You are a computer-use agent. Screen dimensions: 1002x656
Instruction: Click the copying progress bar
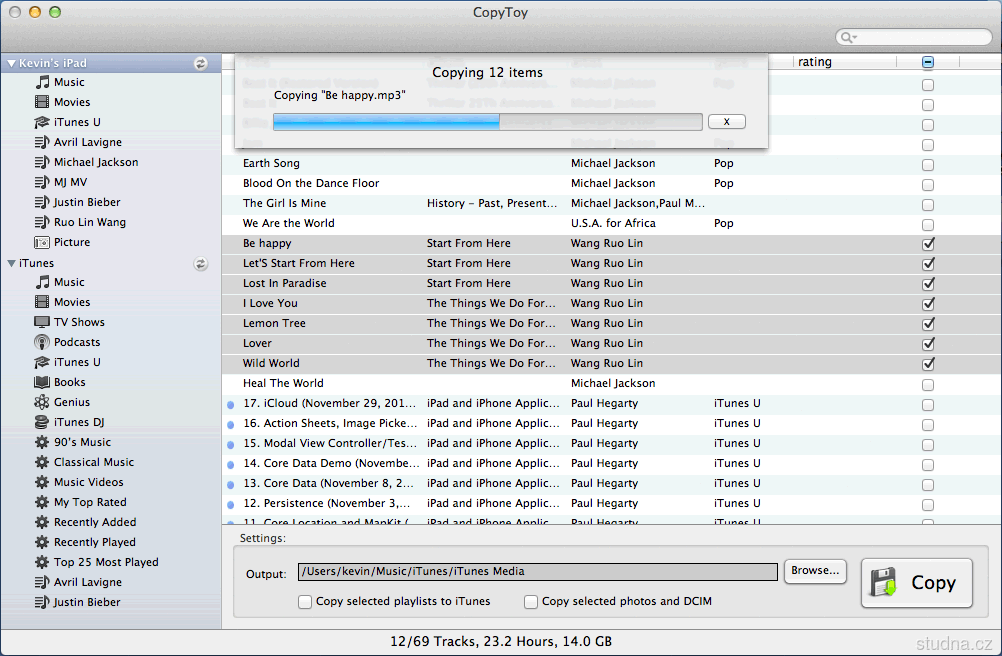pyautogui.click(x=488, y=121)
